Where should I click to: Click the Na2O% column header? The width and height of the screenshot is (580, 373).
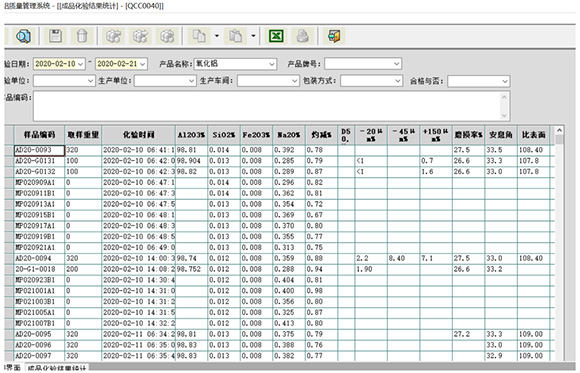(289, 135)
